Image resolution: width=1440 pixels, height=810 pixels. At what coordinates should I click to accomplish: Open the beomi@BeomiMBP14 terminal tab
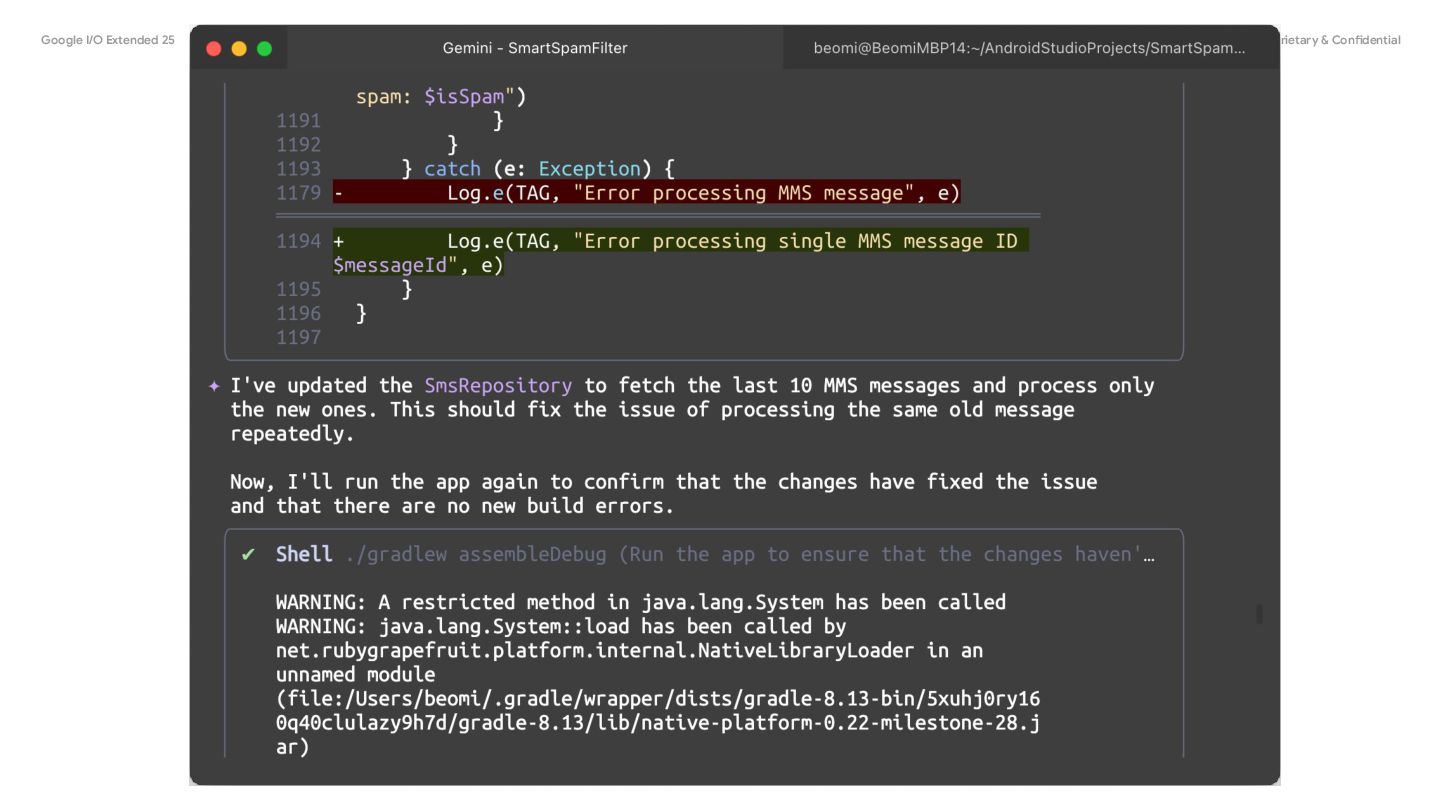[x=1030, y=48]
